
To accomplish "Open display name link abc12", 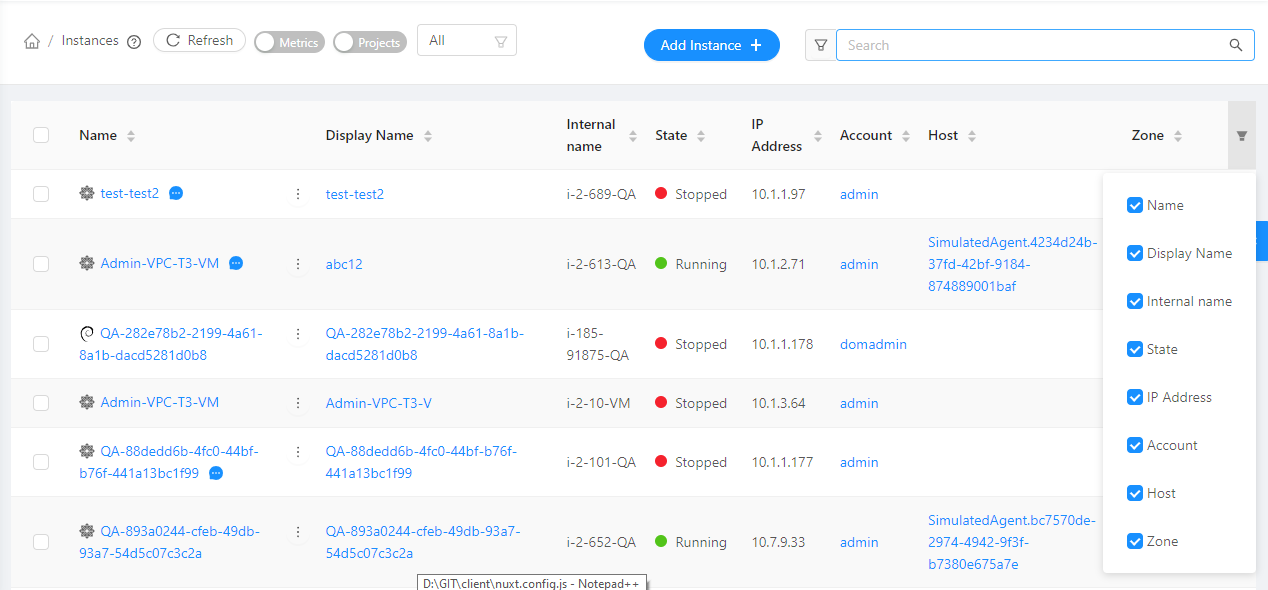I will 344,264.
